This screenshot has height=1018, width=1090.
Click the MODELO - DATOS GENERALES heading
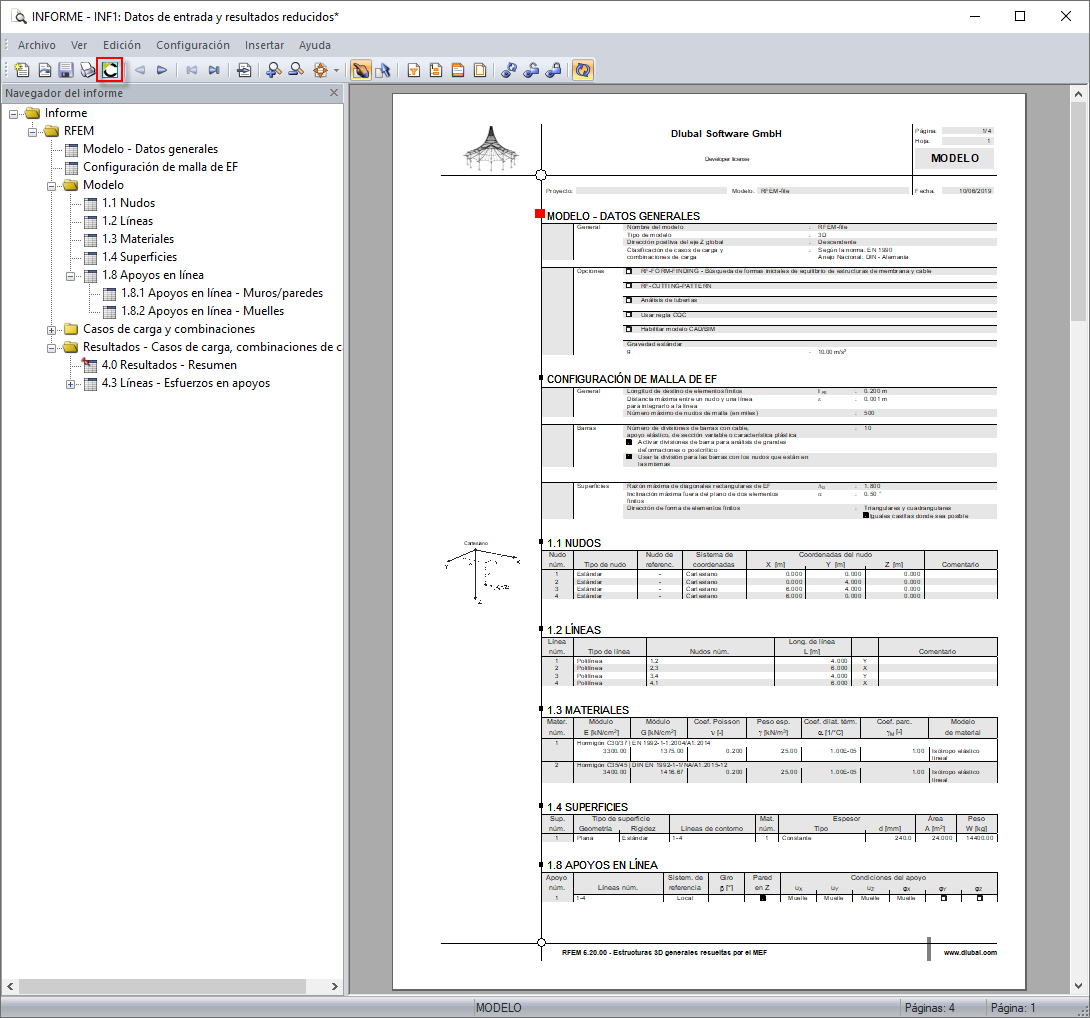coord(623,216)
